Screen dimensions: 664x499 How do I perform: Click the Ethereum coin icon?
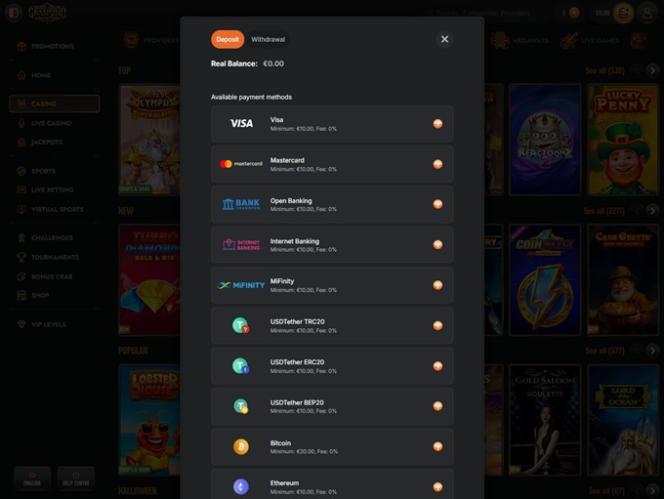point(241,487)
